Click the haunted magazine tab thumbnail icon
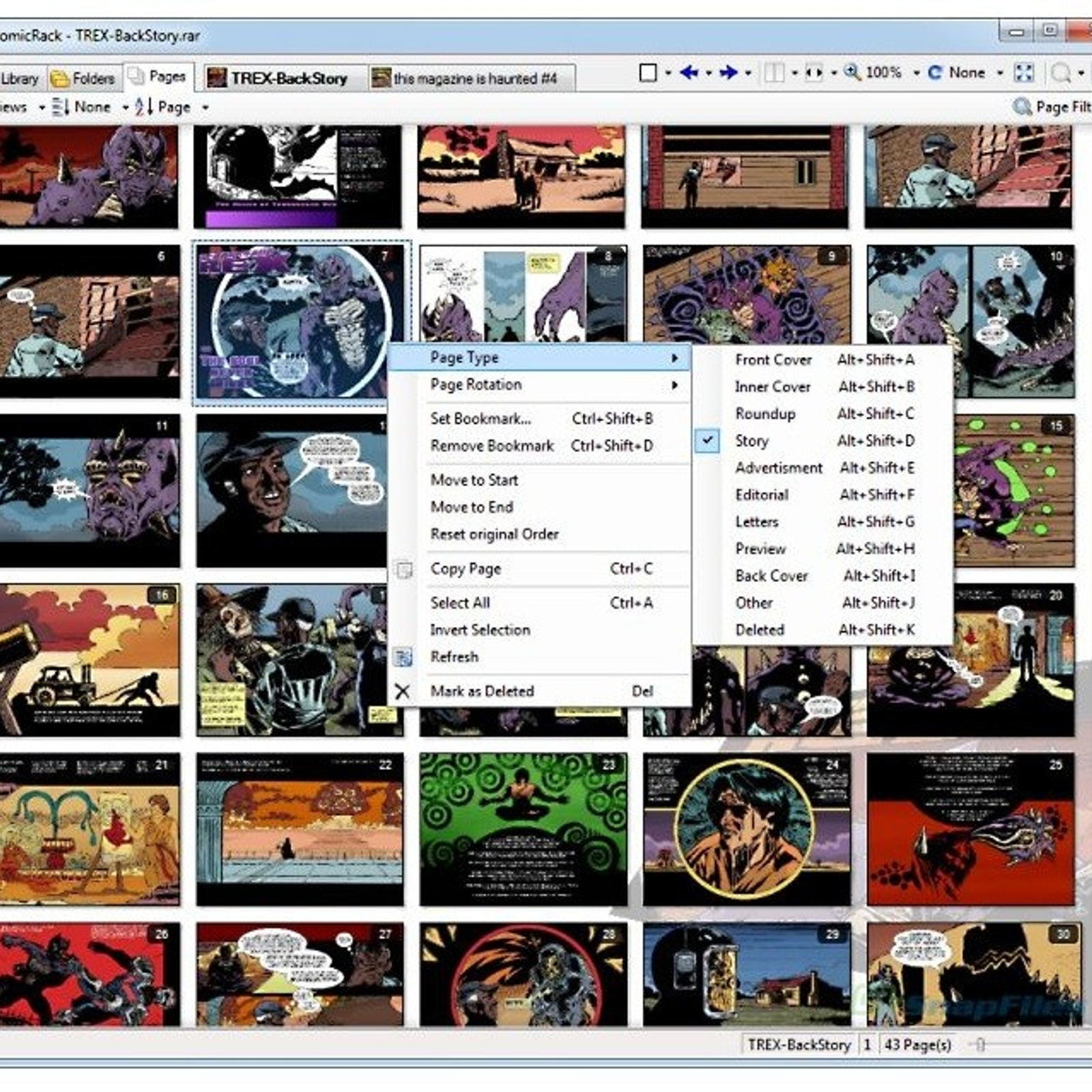The height and width of the screenshot is (1092, 1092). click(x=381, y=78)
